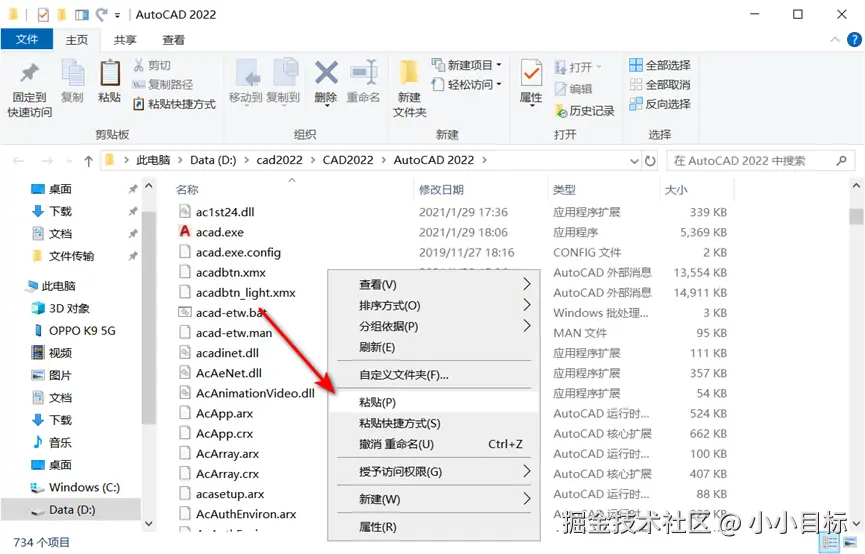Choose Refresh in context menu
Viewport: 865px width, 554px height.
434,348
